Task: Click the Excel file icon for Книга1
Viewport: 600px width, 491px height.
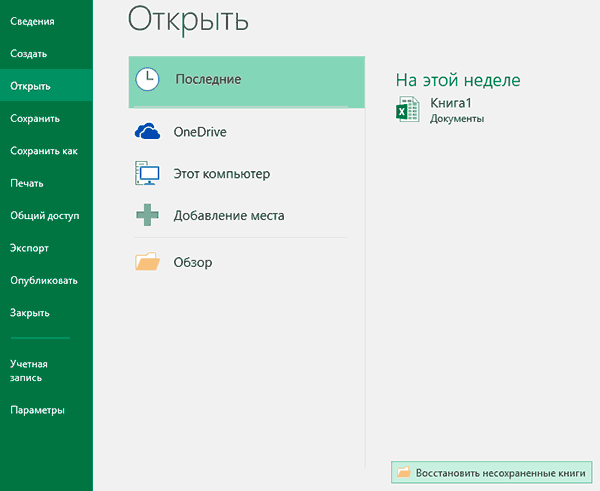Action: coord(408,110)
